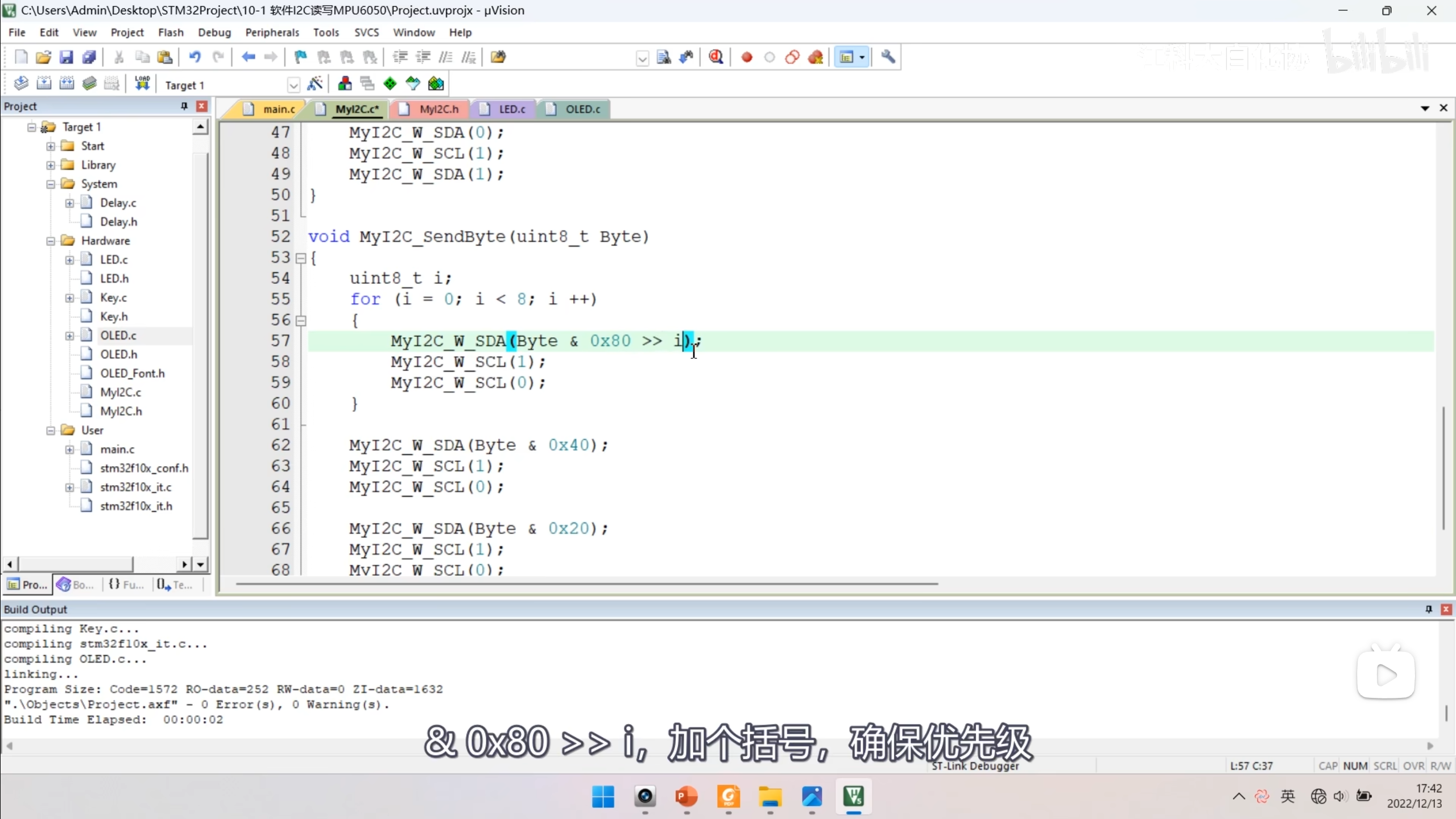Click the Undo arrow in the toolbar
The height and width of the screenshot is (819, 1456).
(195, 57)
